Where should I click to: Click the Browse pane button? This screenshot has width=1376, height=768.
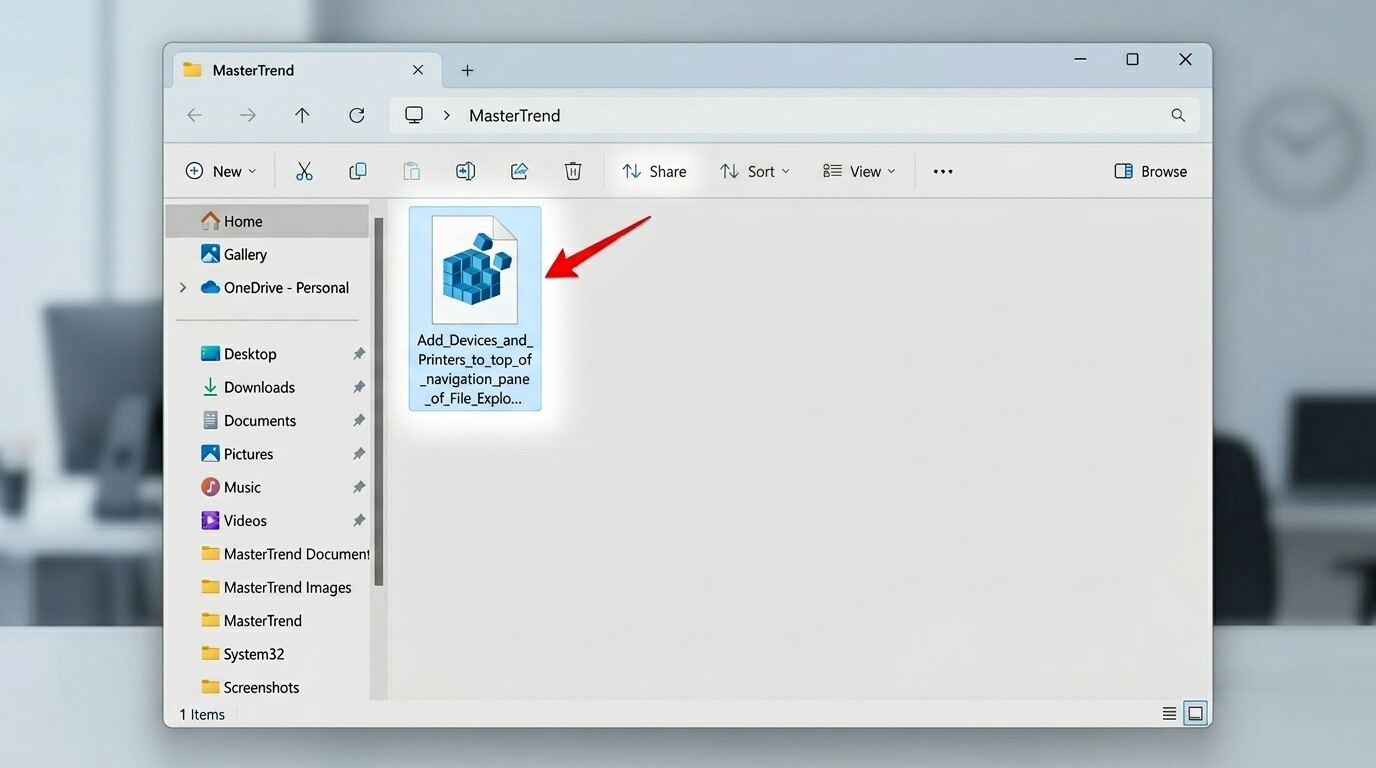[x=1151, y=171]
